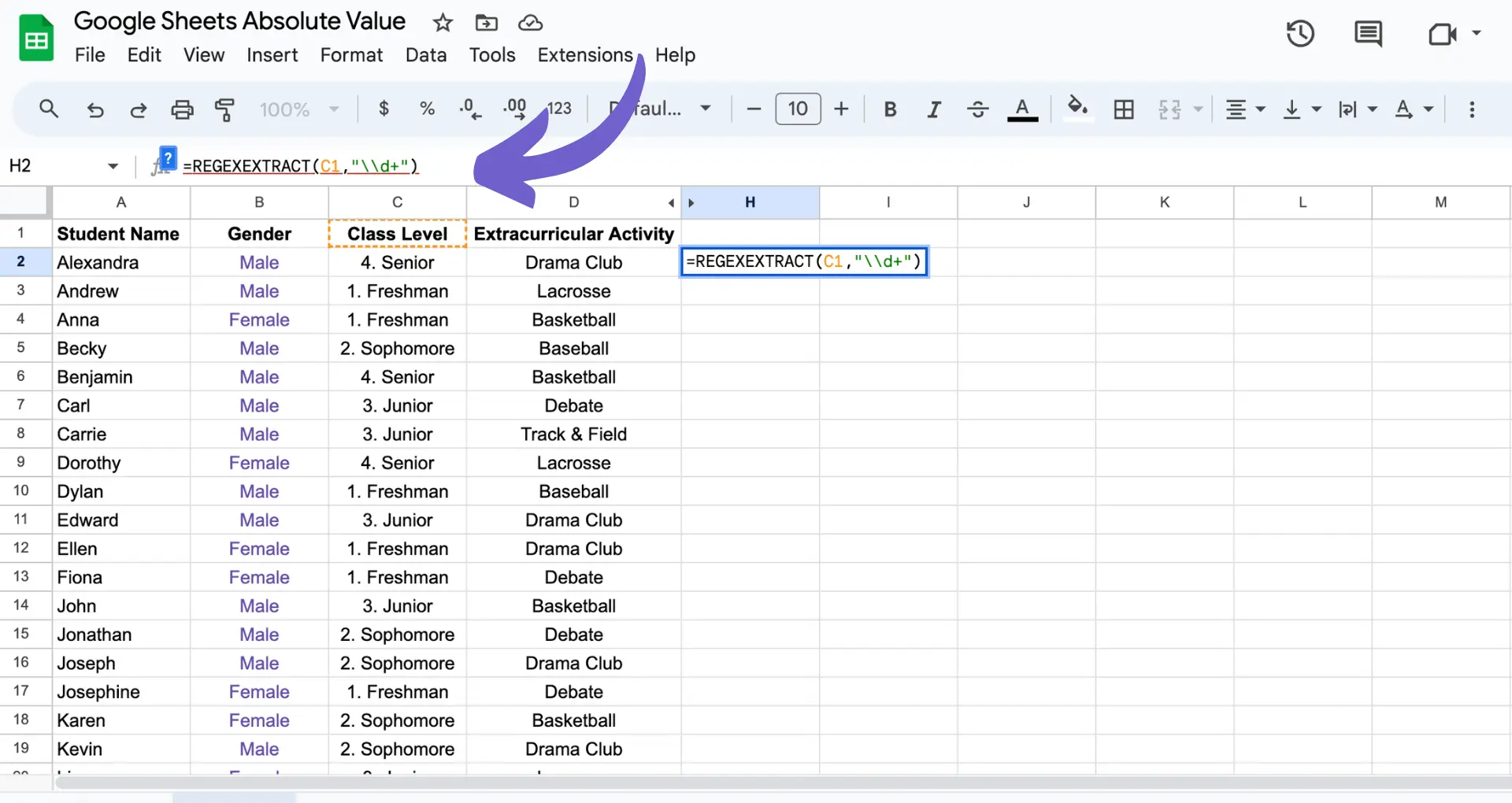Decrease decimal places
The height and width of the screenshot is (803, 1512).
(470, 109)
